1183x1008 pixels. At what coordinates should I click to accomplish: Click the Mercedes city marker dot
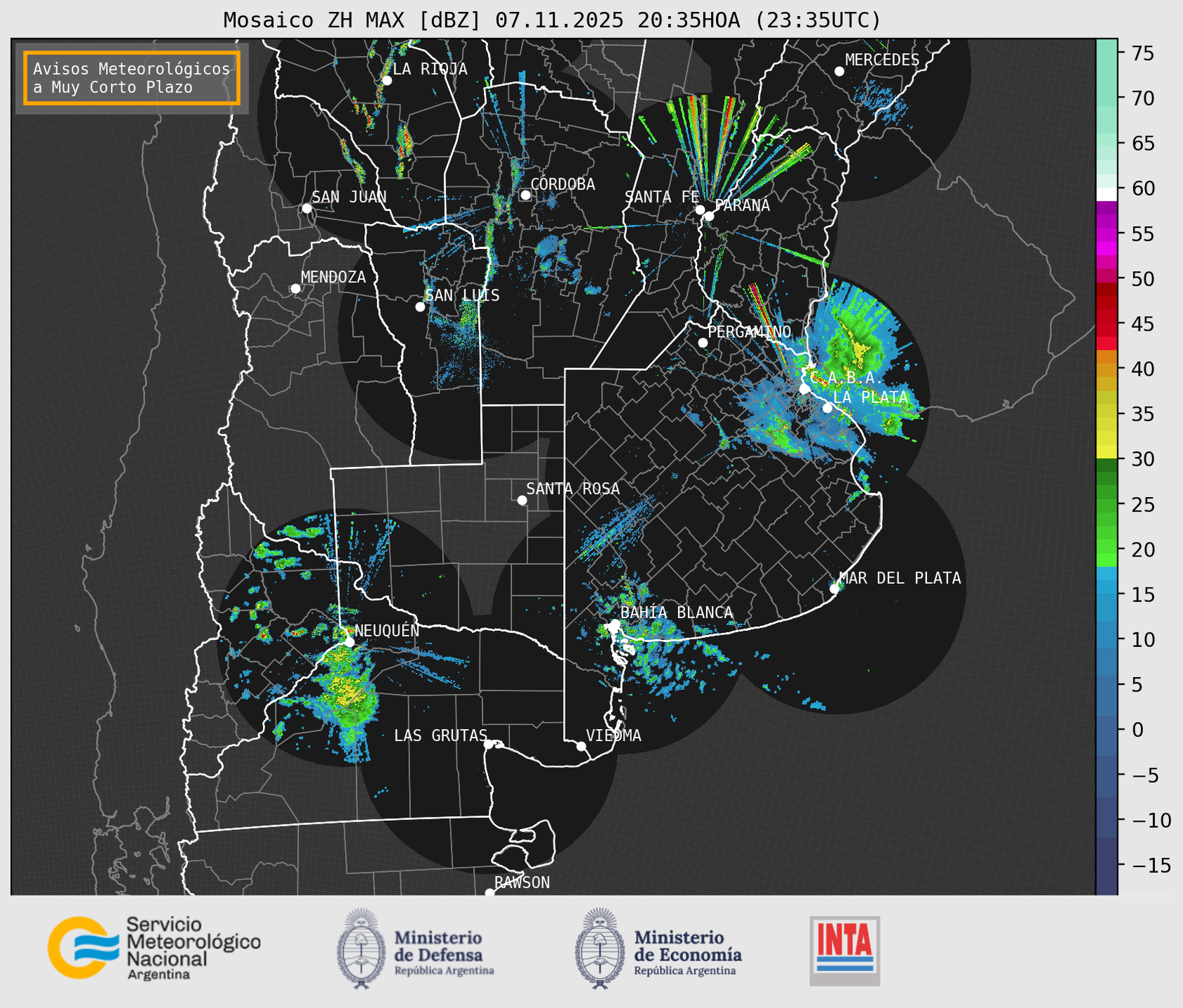tap(839, 71)
